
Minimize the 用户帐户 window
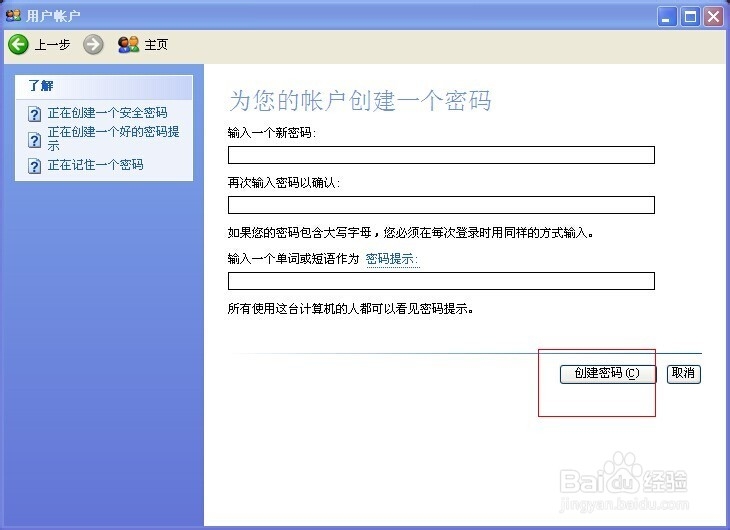point(667,17)
